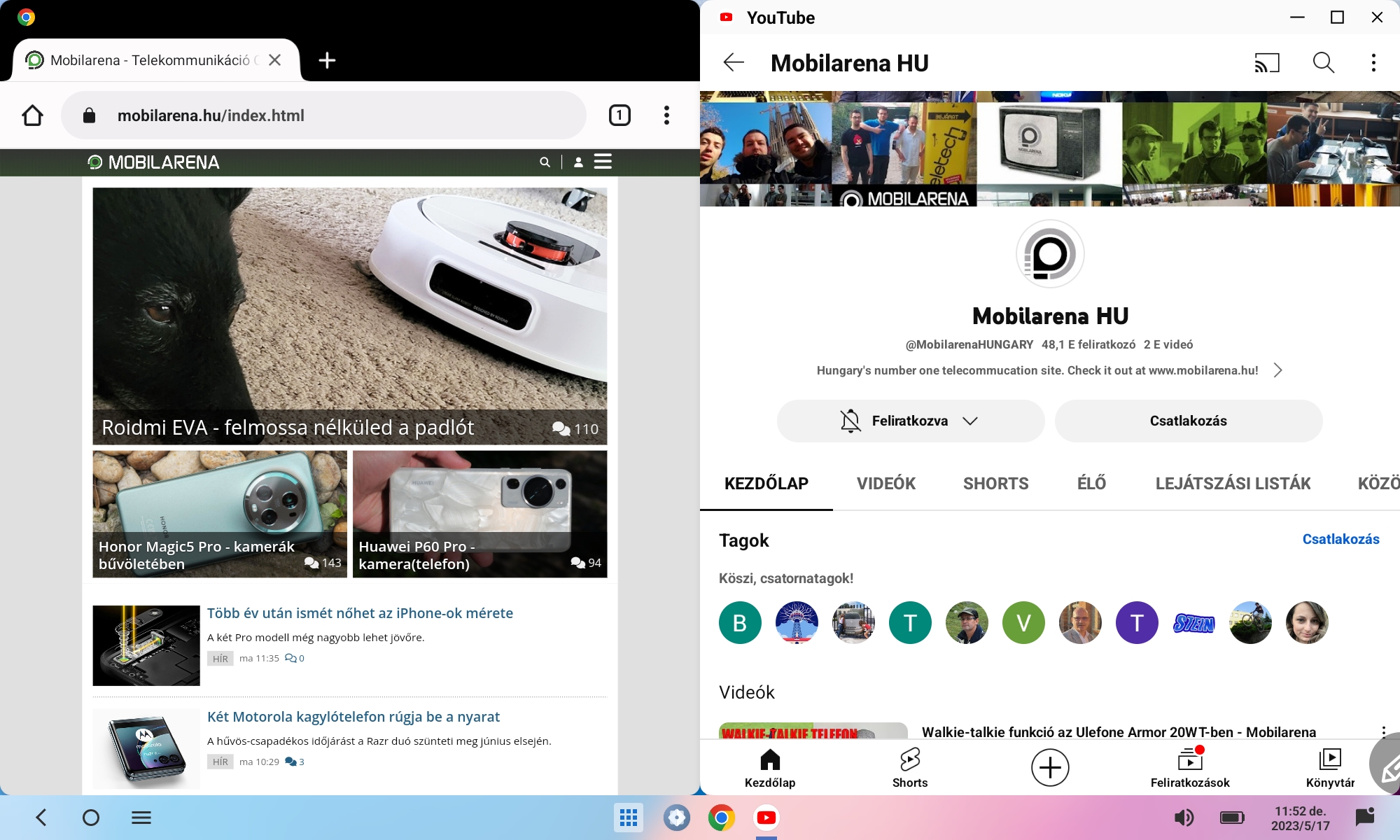Tap purple T member avatar

(x=1137, y=623)
